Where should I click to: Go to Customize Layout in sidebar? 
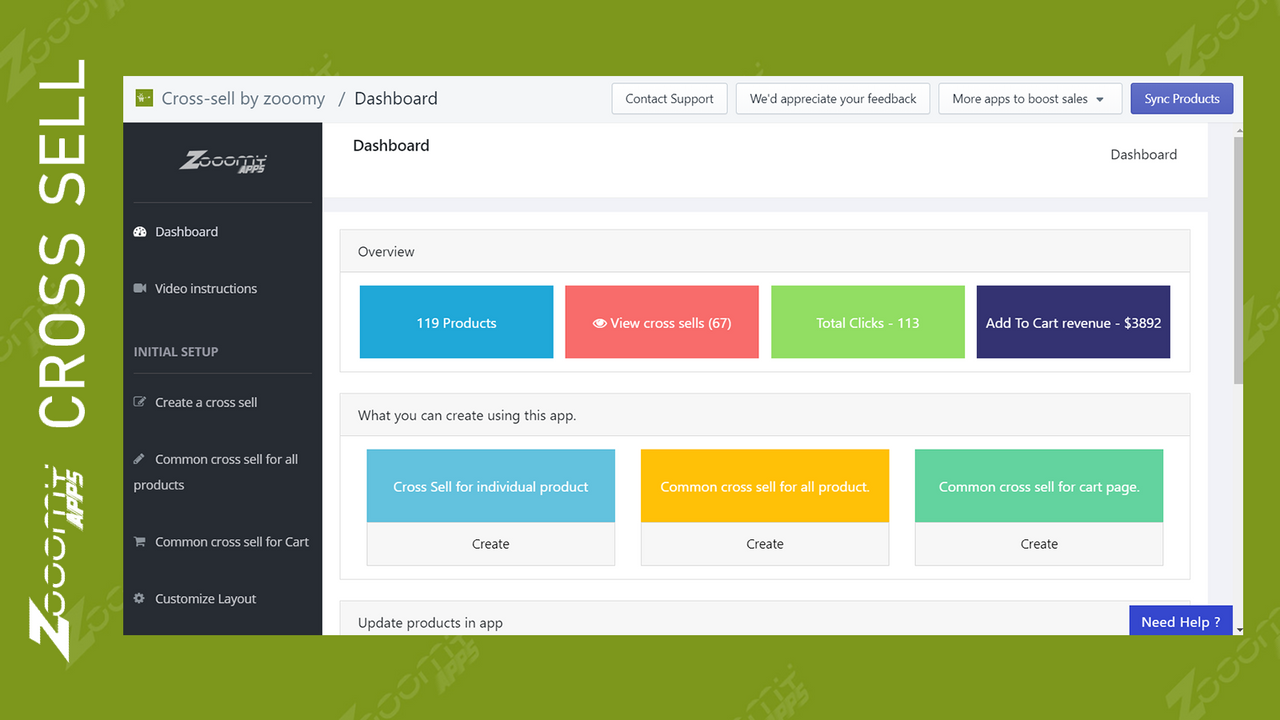[206, 599]
